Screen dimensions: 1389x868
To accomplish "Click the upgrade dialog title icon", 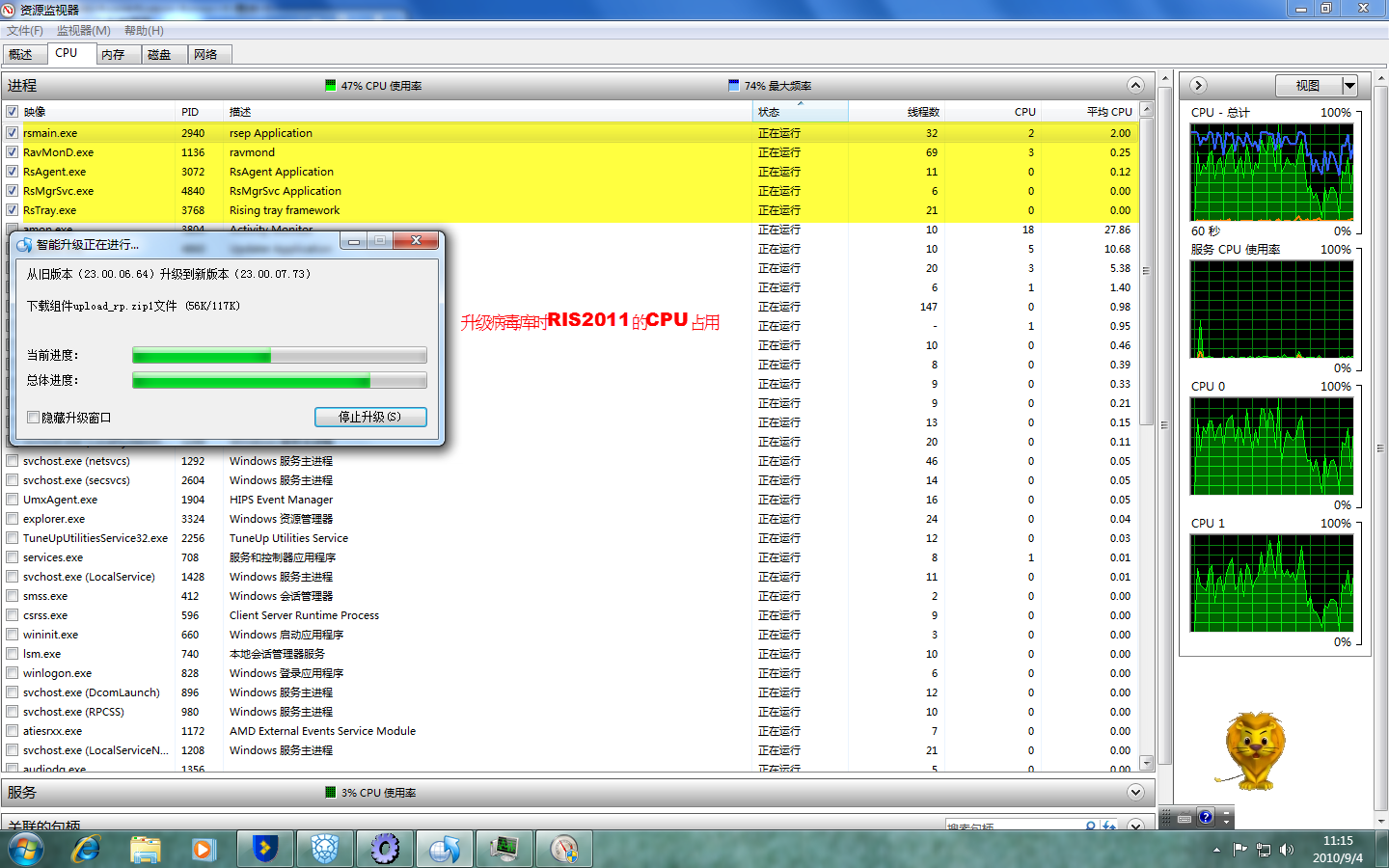I will [24, 245].
